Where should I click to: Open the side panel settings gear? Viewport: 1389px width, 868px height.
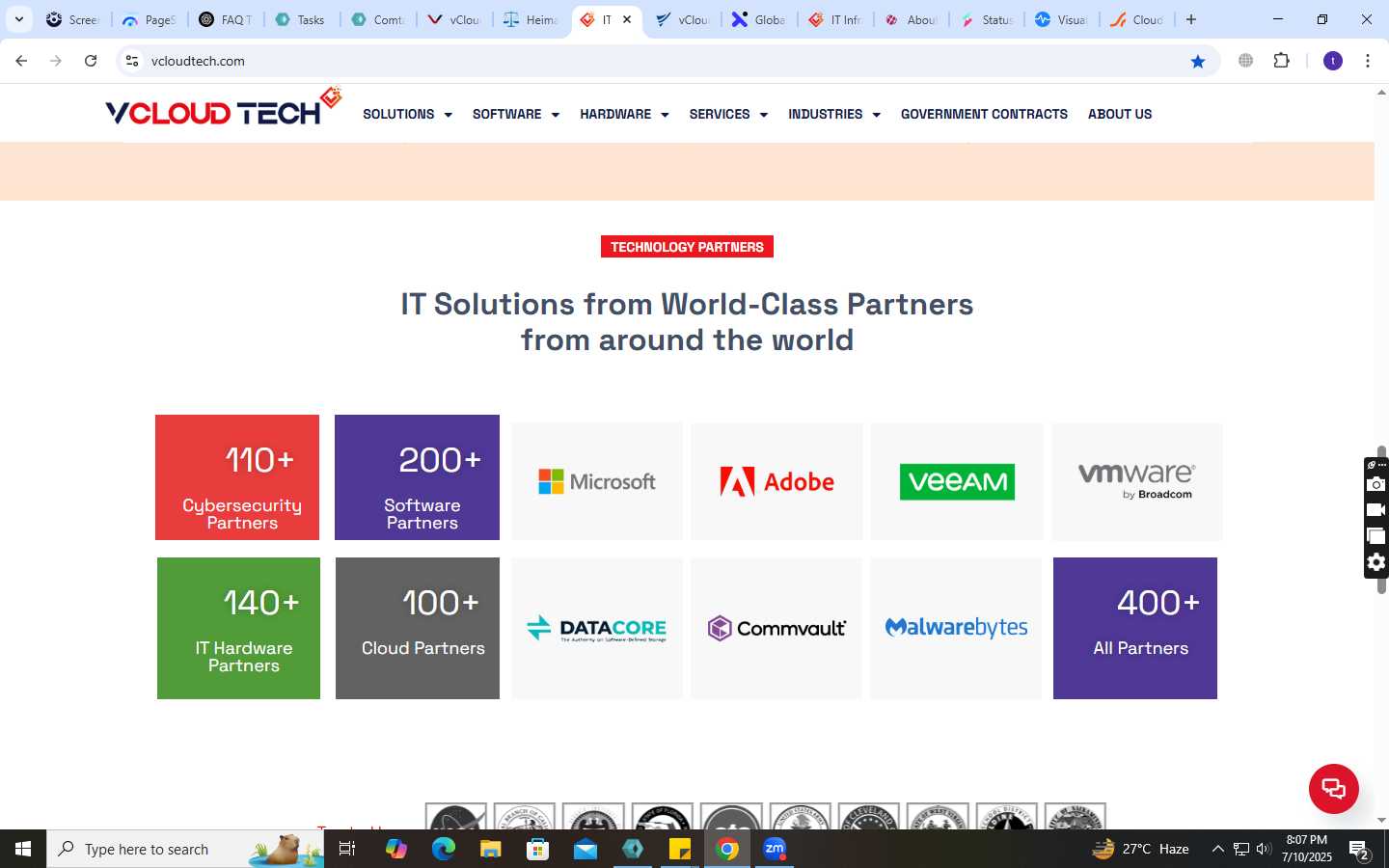pos(1376,562)
